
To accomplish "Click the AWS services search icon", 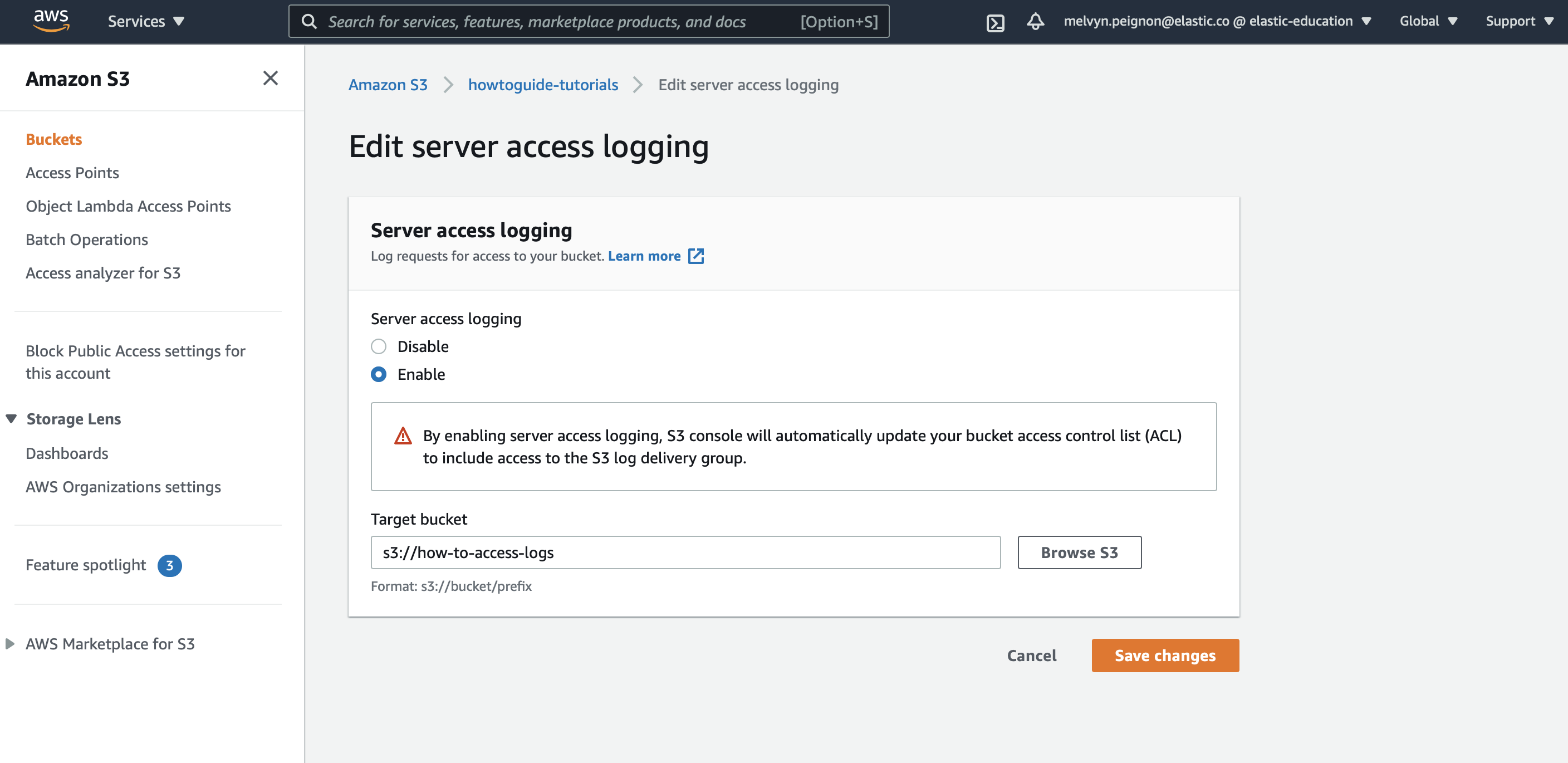I will (310, 21).
